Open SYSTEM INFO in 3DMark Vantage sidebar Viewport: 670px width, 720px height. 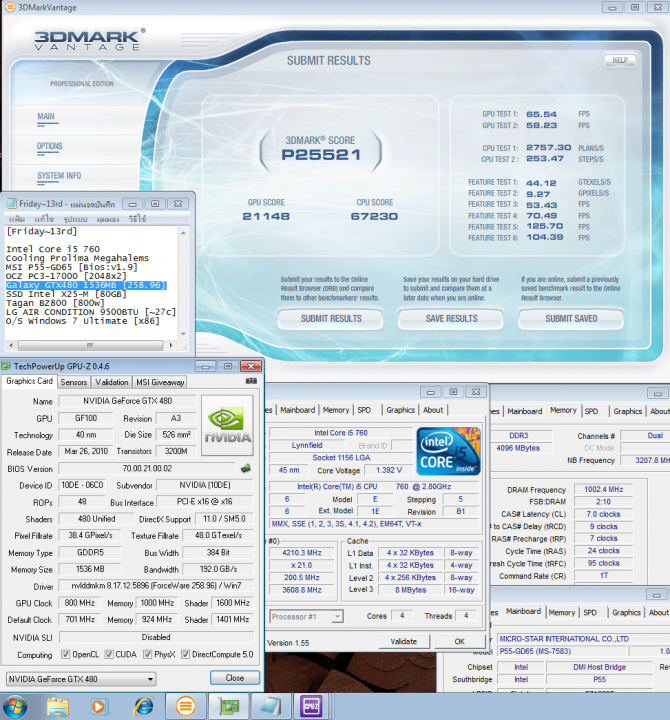click(x=59, y=175)
